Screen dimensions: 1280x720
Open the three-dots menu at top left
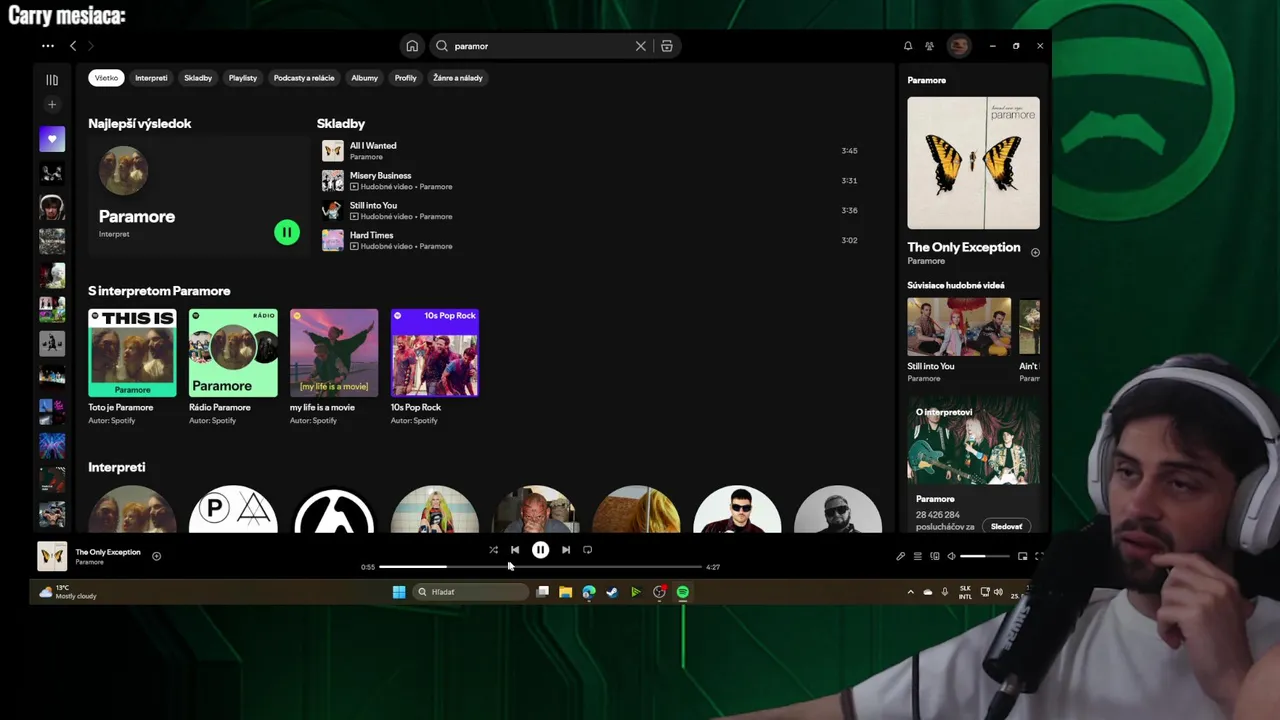48,46
